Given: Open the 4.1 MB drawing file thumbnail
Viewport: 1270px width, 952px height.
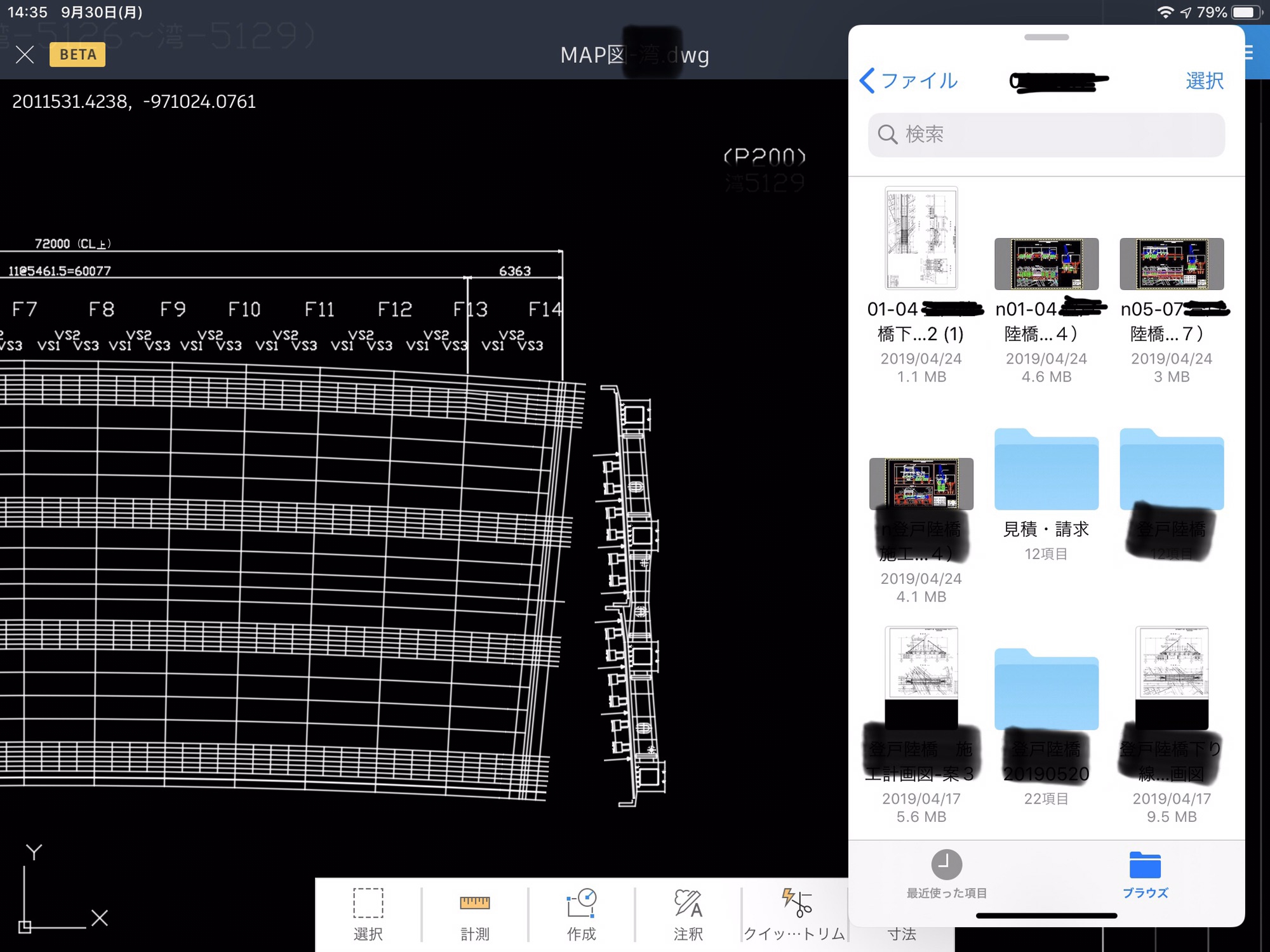Looking at the screenshot, I should click(x=921, y=484).
